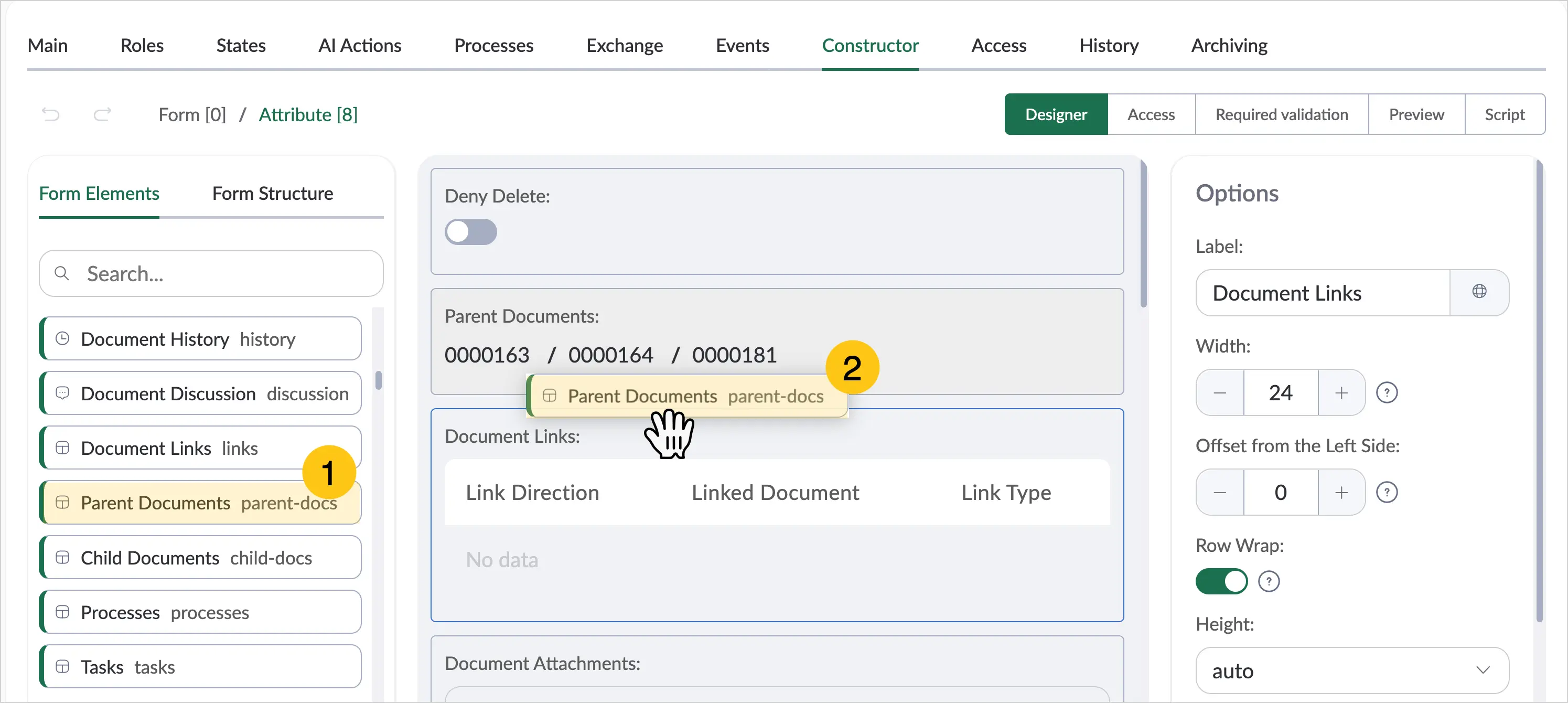Viewport: 1568px width, 703px height.
Task: Click the Tasks table icon
Action: tap(62, 666)
